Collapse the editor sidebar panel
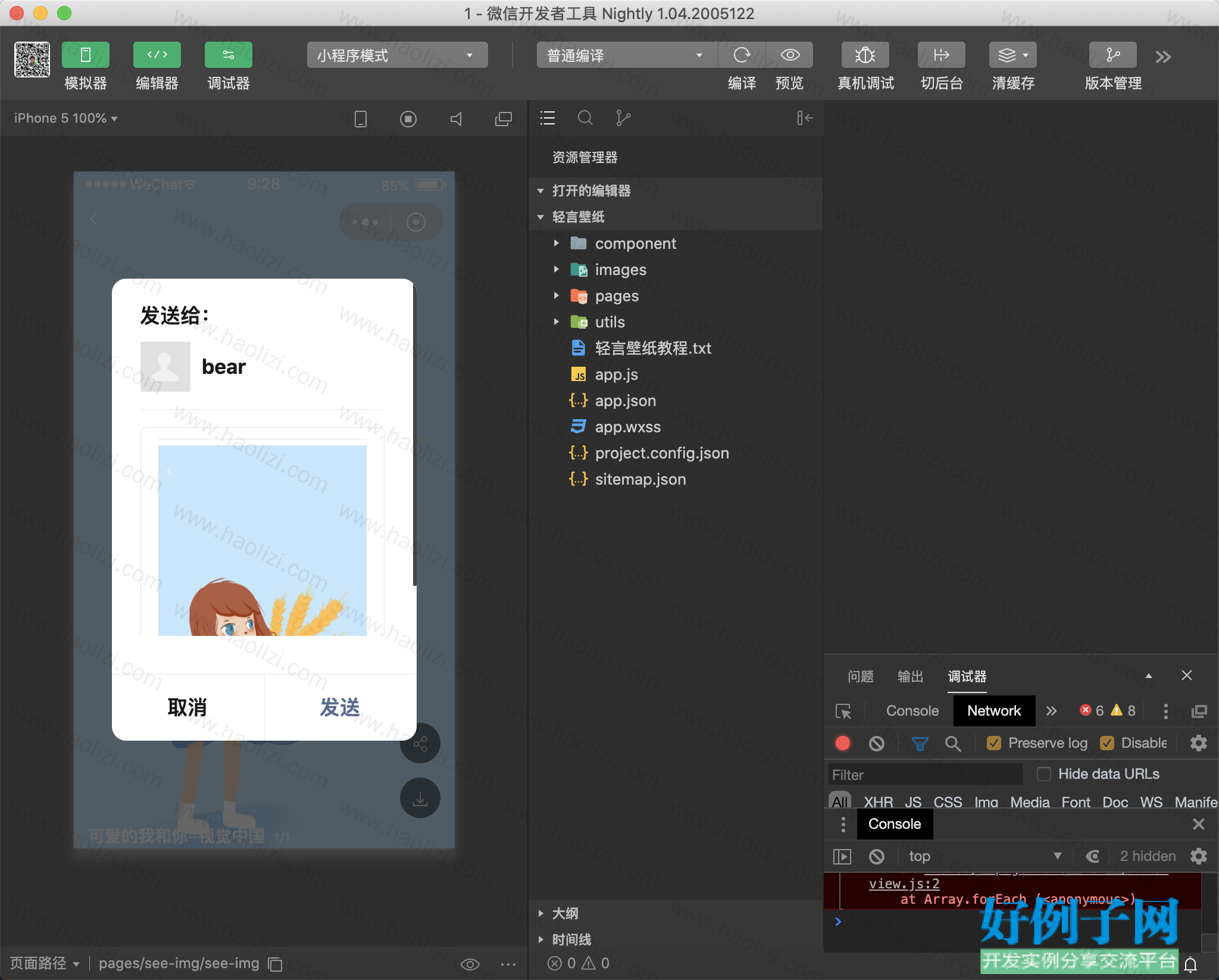Image resolution: width=1219 pixels, height=980 pixels. click(x=805, y=118)
